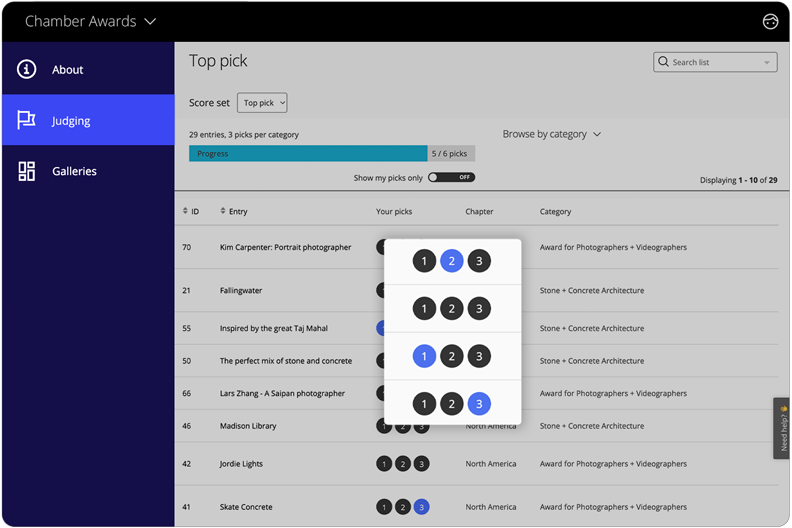This screenshot has height=528, width=792.
Task: Open the Skate Concrete entry
Action: coord(246,507)
